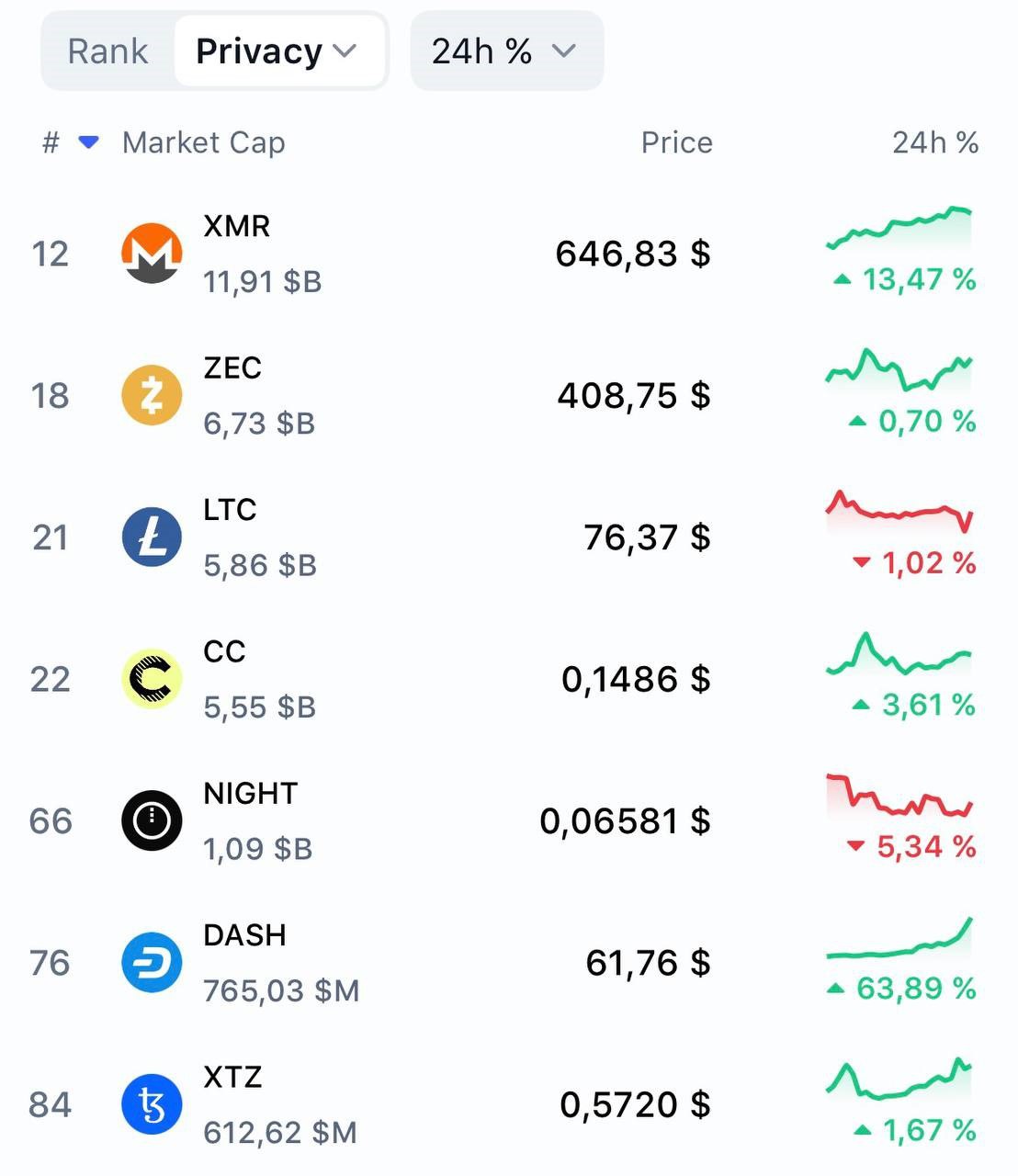The width and height of the screenshot is (1018, 1176).
Task: Toggle sort order with blue arrow
Action: click(89, 142)
